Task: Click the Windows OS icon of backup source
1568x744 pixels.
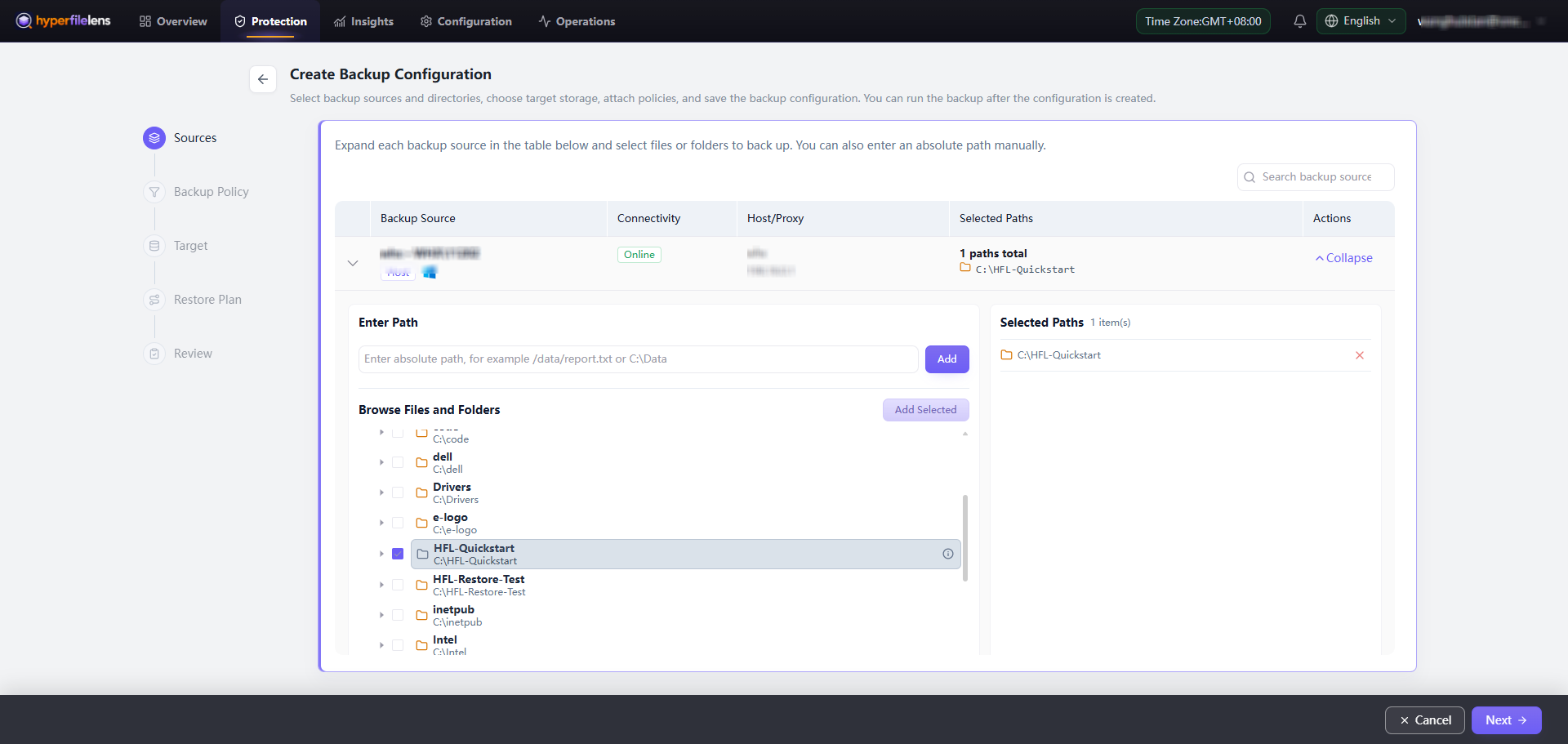Action: pos(430,272)
